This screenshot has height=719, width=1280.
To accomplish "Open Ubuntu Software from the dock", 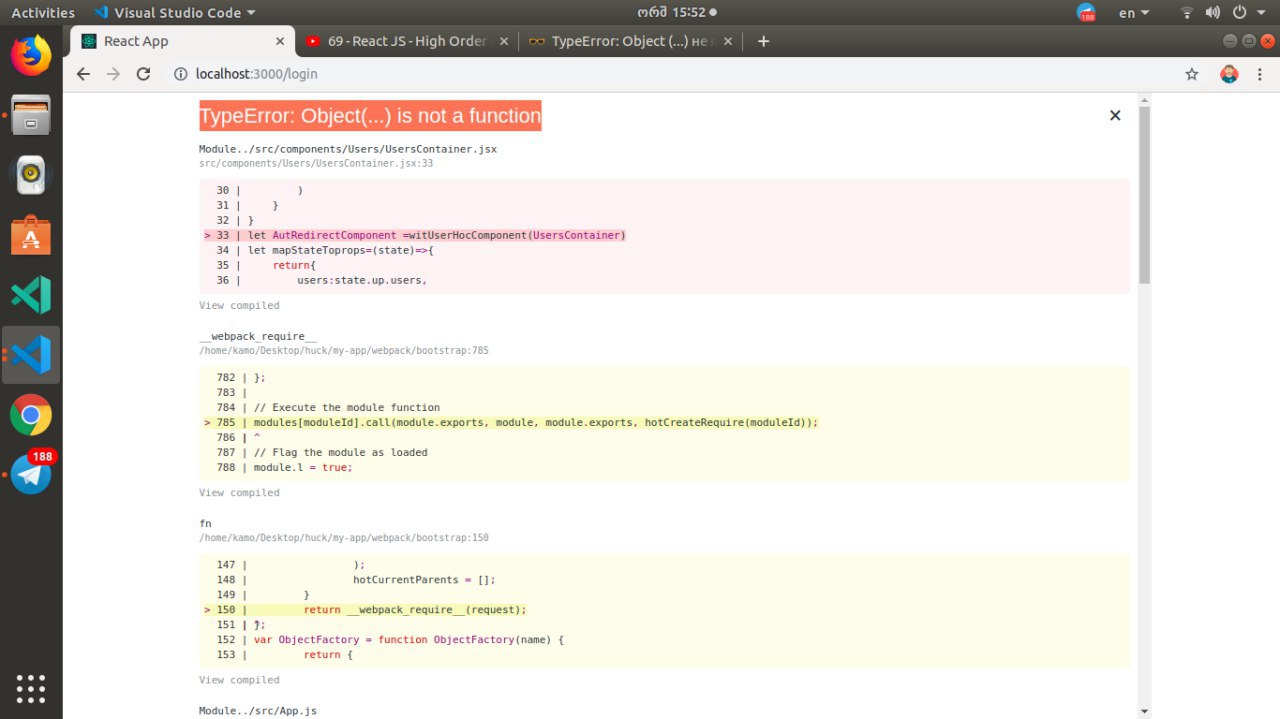I will (x=31, y=235).
